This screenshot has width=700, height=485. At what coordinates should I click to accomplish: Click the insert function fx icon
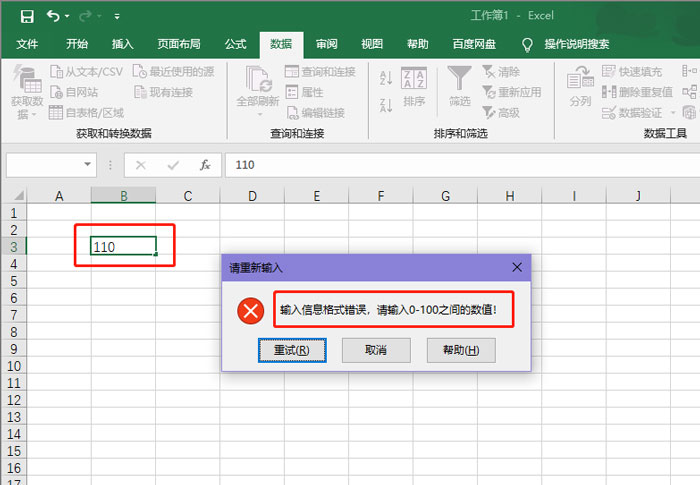(x=204, y=165)
